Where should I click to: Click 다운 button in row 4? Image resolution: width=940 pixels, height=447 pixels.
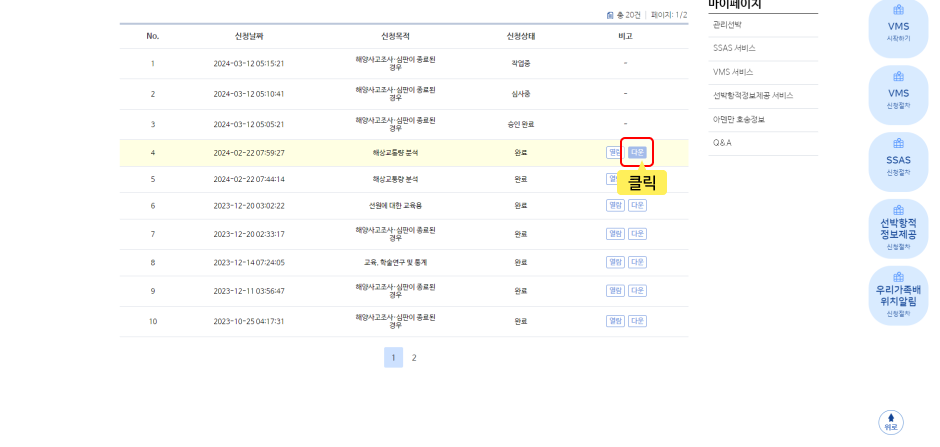(637, 153)
